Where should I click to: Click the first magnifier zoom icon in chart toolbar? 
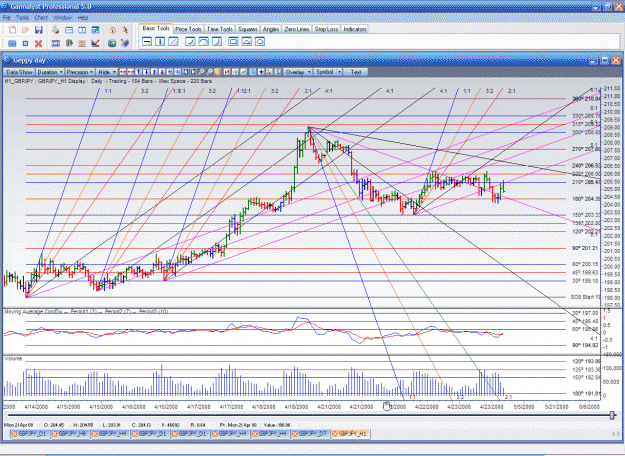202,72
